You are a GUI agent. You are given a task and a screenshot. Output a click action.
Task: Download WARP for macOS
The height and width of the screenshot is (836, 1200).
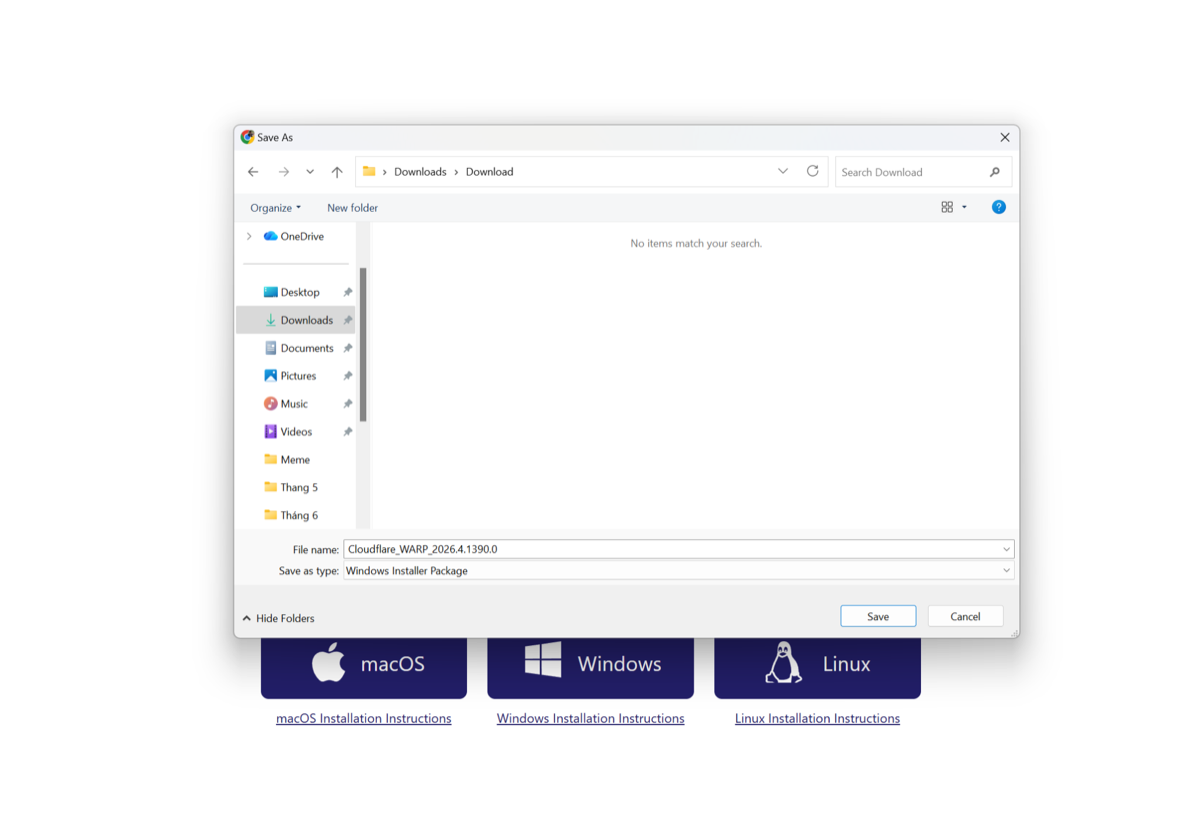pos(364,666)
